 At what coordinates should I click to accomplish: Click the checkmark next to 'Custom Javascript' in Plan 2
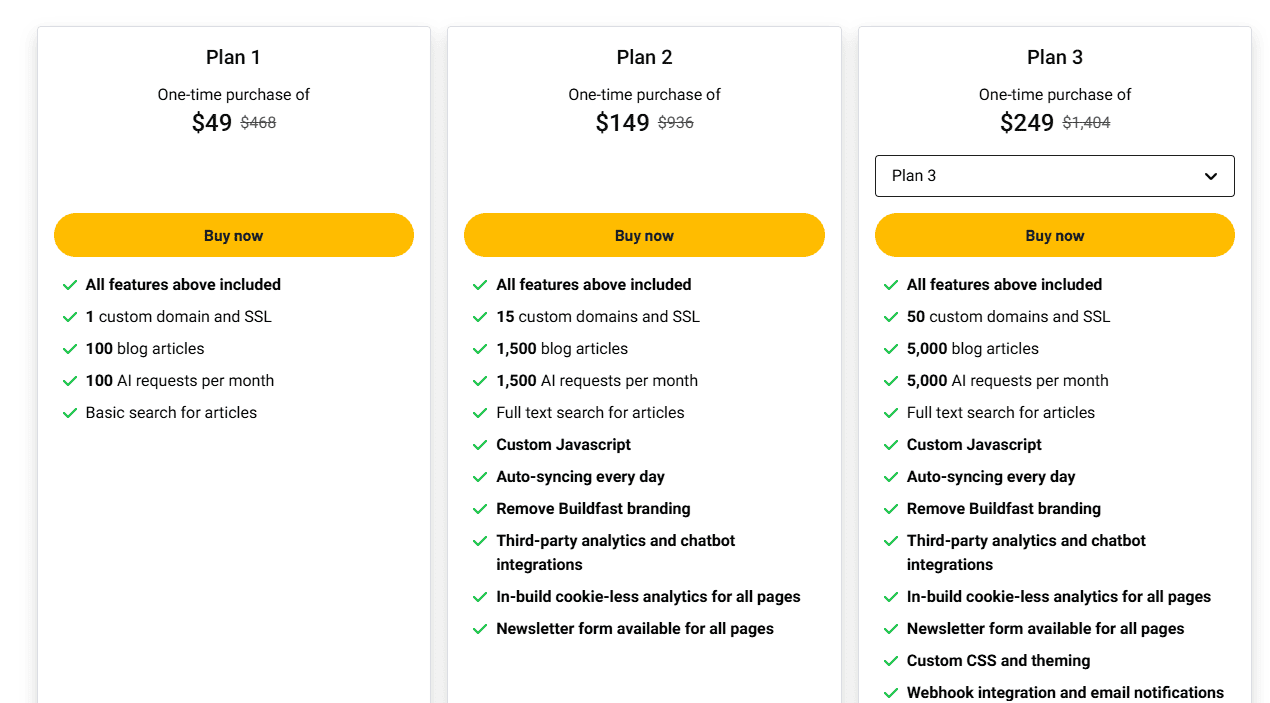point(481,445)
